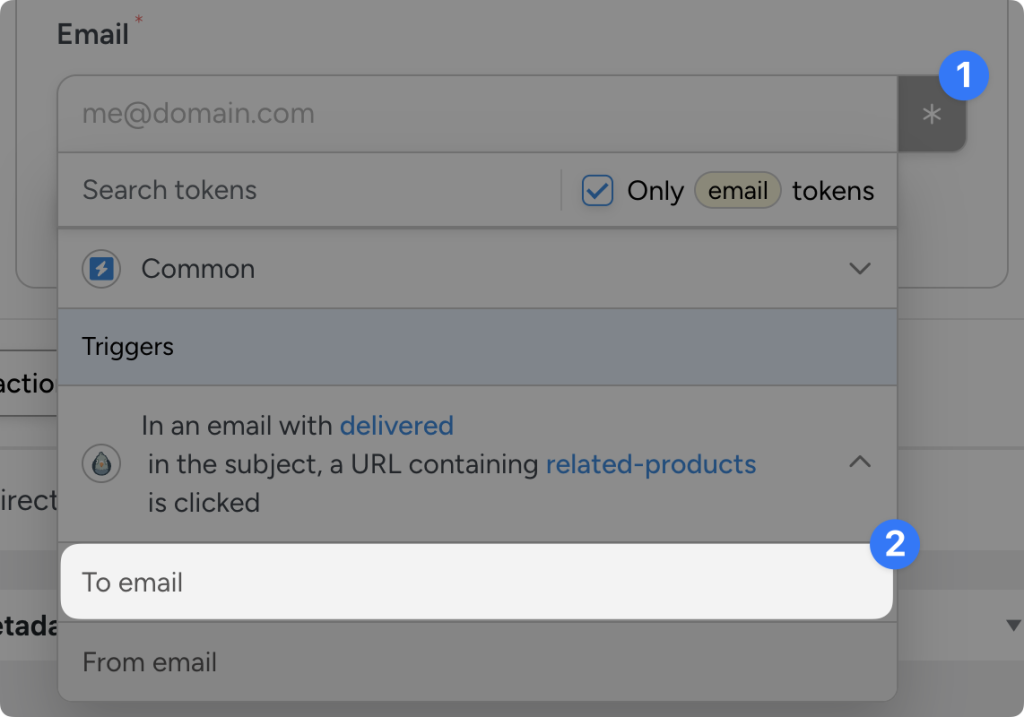Viewport: 1024px width, 717px height.
Task: Click the delivered link in the trigger
Action: tap(396, 425)
